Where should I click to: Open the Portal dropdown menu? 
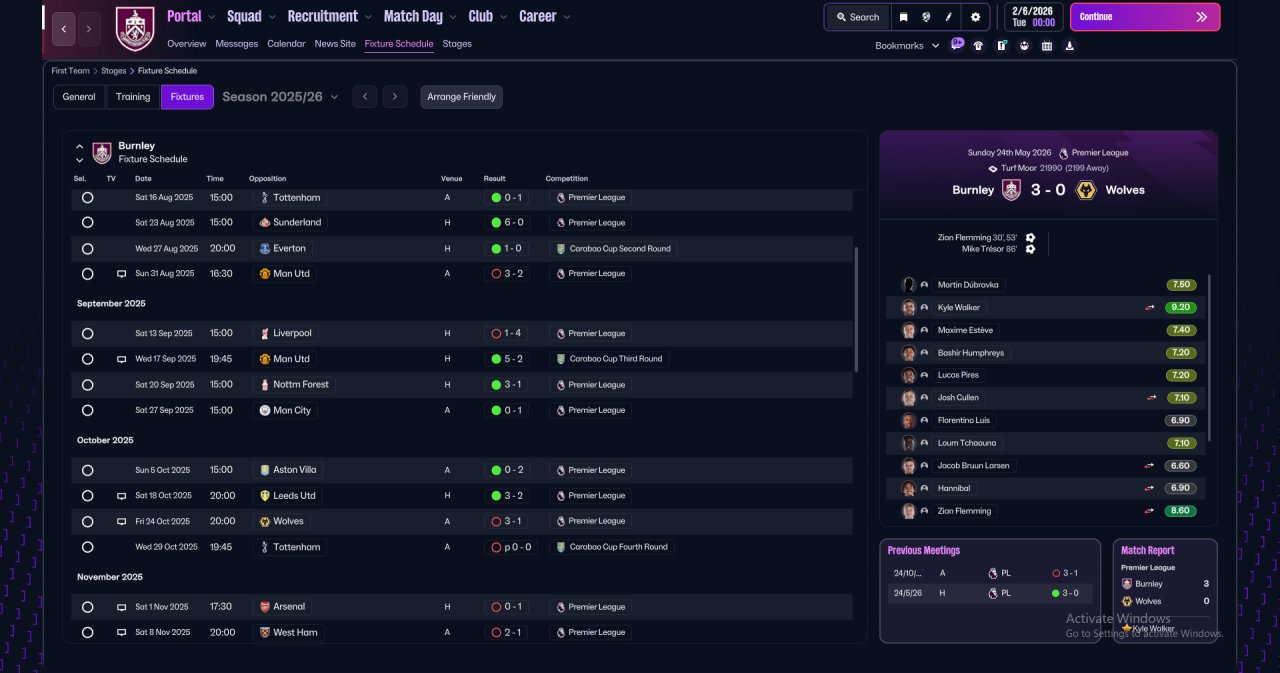[x=191, y=16]
